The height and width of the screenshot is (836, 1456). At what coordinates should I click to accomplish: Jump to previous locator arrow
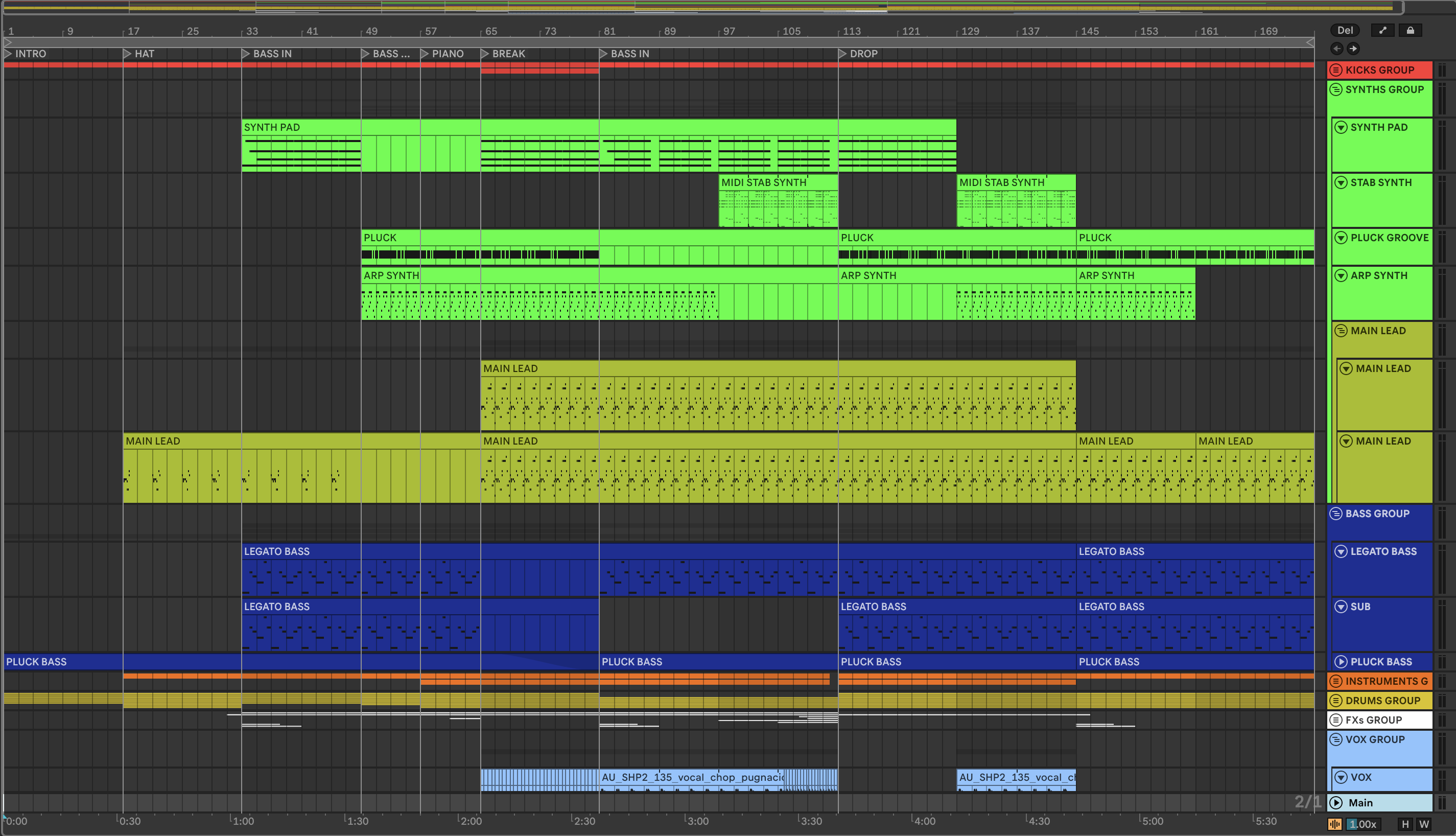[x=1336, y=49]
